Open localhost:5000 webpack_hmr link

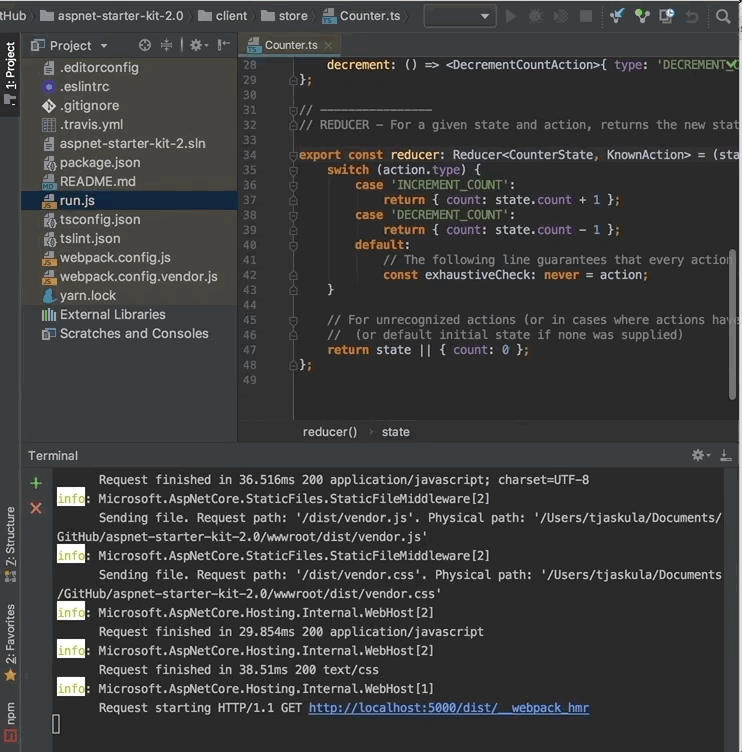(449, 708)
